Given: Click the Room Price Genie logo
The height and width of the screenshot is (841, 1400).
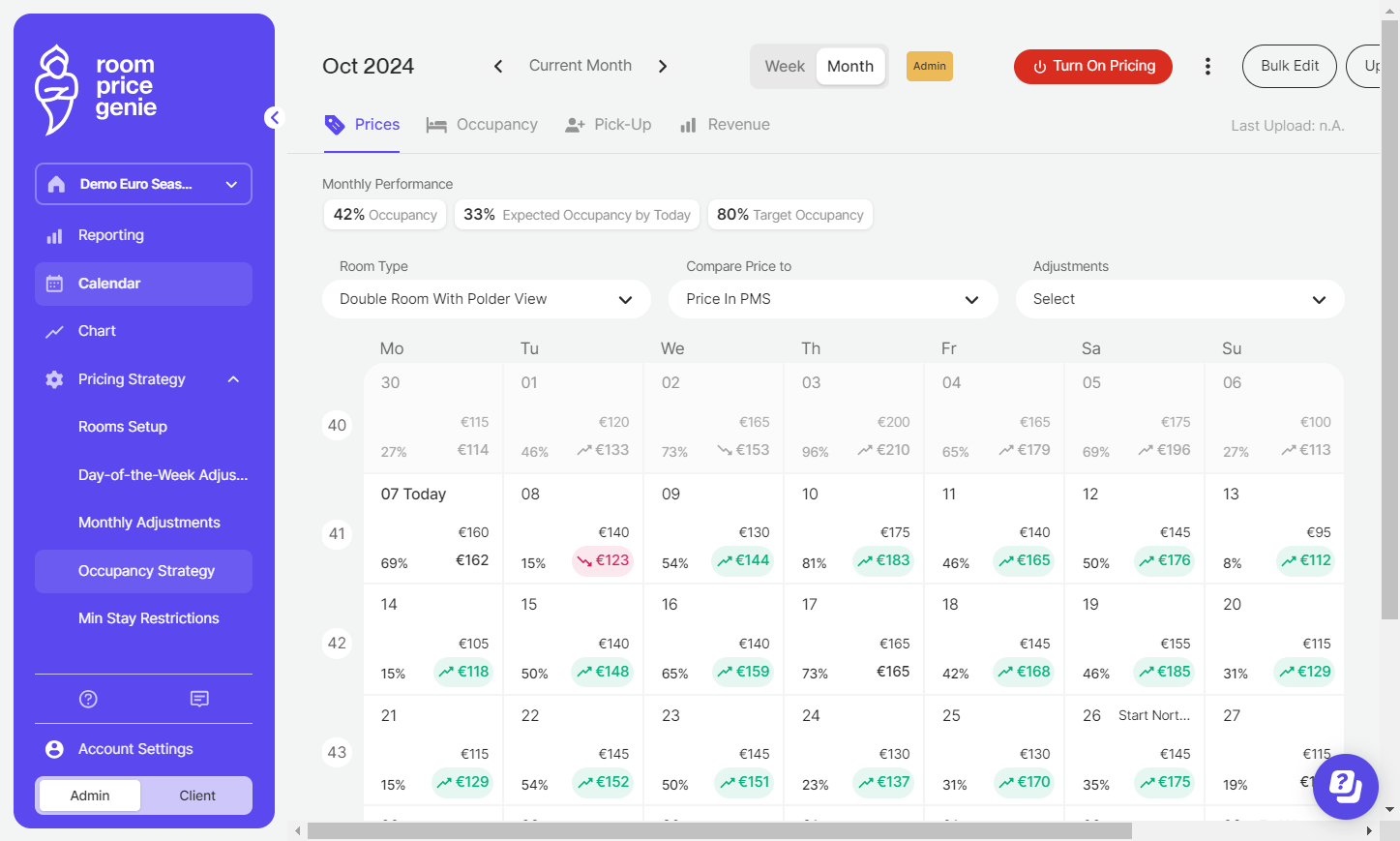Looking at the screenshot, I should (96, 89).
